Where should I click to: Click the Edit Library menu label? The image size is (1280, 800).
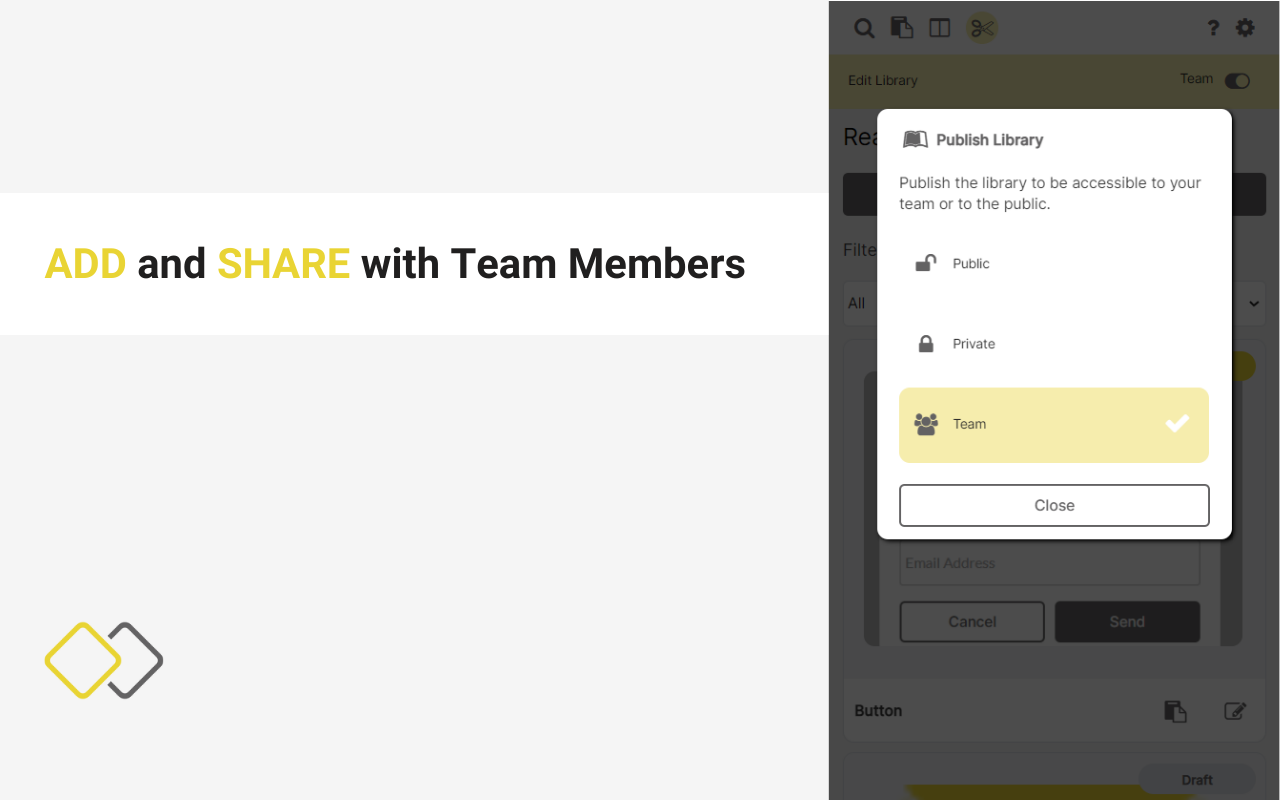click(x=882, y=80)
